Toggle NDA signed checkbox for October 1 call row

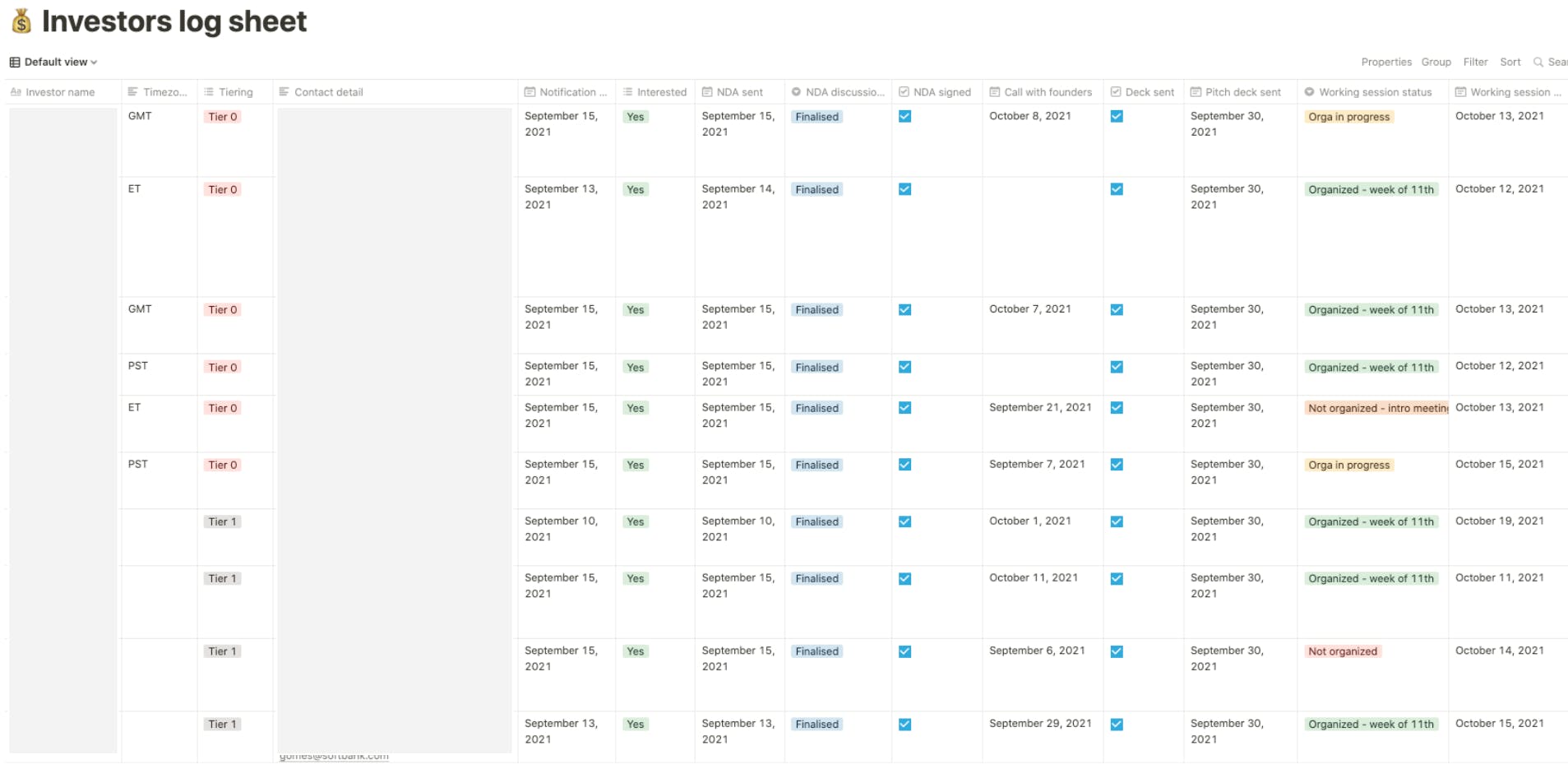904,521
